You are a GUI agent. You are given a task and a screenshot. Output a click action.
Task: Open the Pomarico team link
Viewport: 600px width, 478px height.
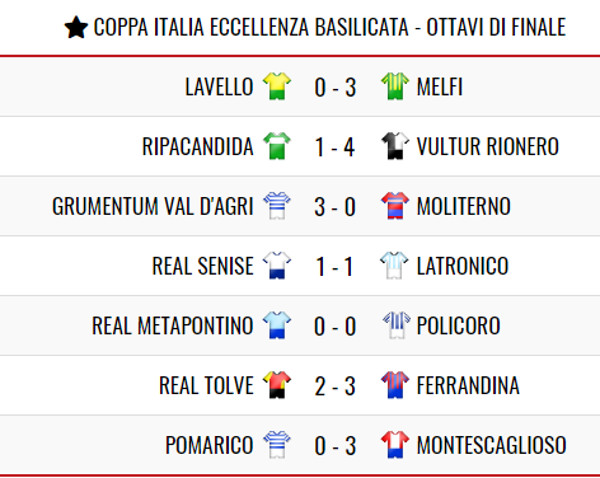[209, 445]
